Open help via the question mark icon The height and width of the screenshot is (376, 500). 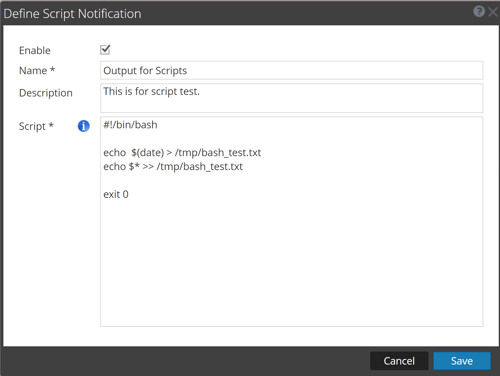pyautogui.click(x=479, y=12)
